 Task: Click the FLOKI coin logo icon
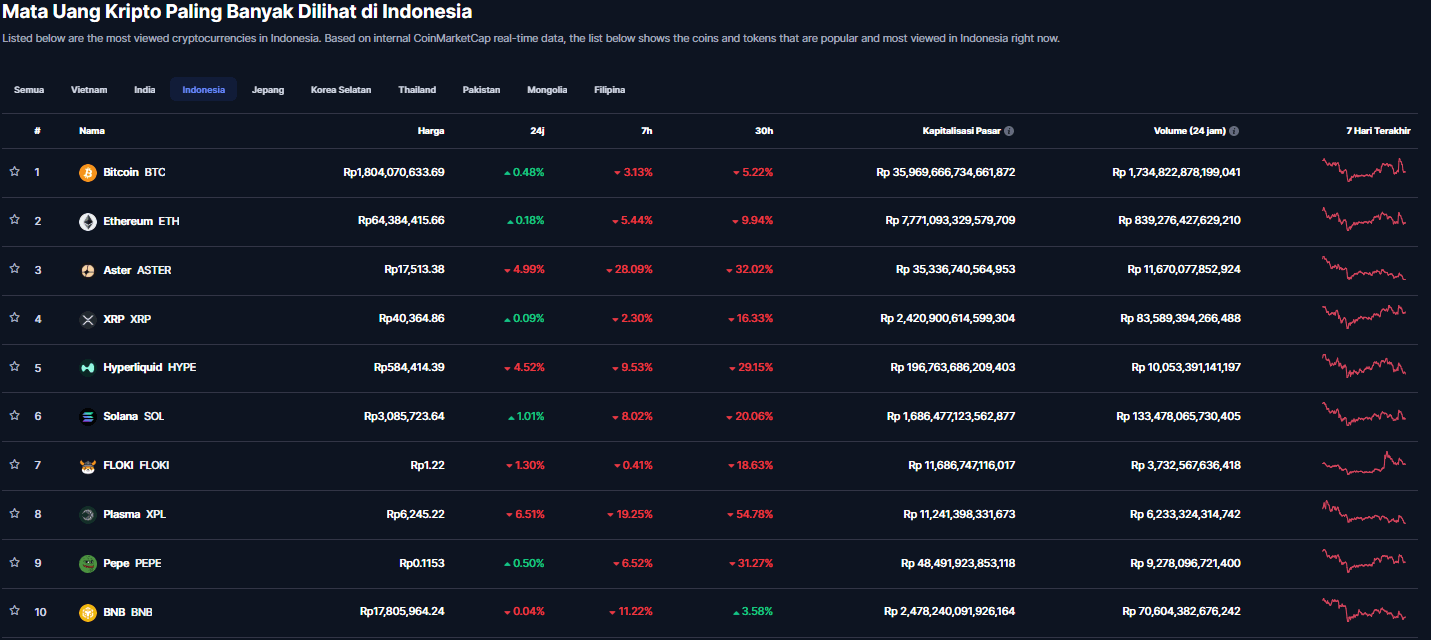pyautogui.click(x=87, y=465)
